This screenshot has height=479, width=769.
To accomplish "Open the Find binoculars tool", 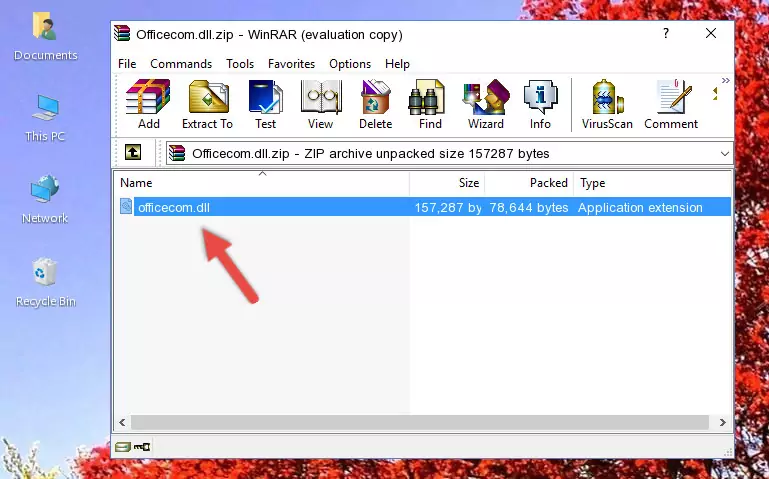I will coord(430,104).
